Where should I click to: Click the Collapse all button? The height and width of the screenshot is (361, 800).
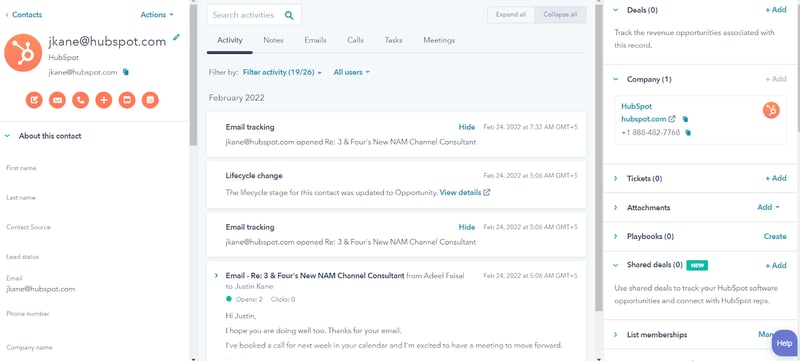560,15
